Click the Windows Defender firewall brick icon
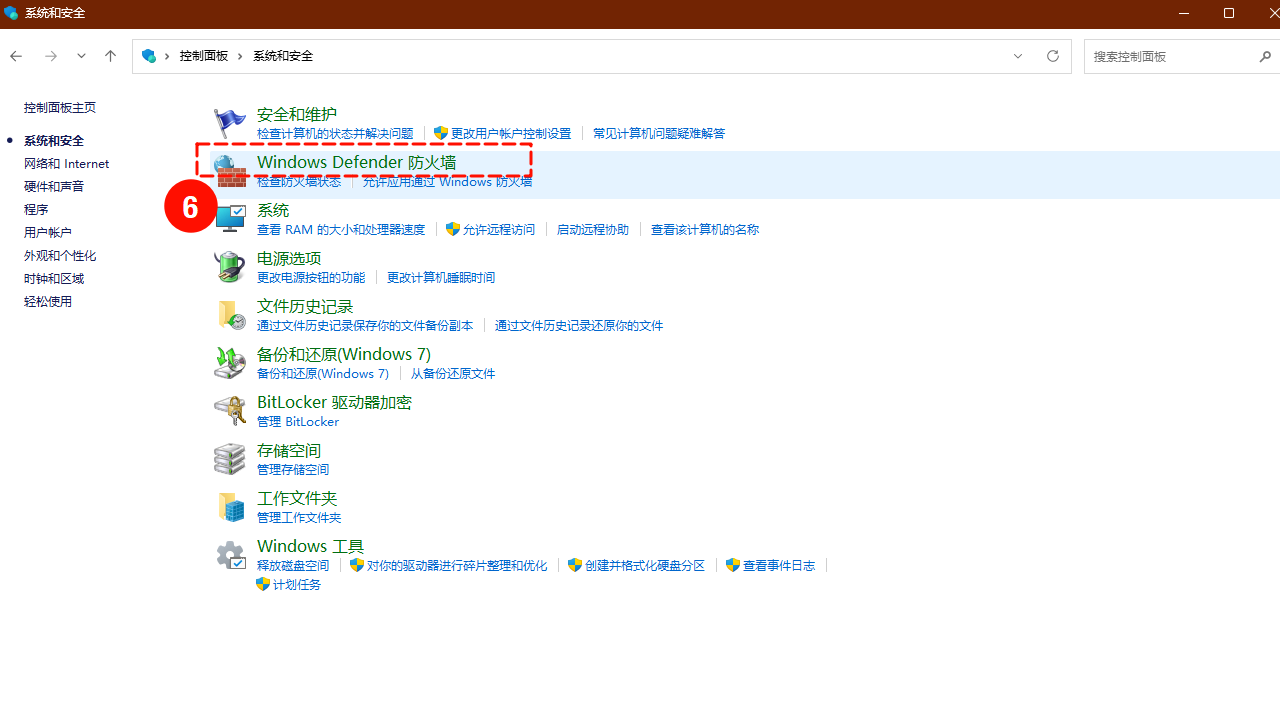Viewport: 1280px width, 720px height. coord(230,171)
